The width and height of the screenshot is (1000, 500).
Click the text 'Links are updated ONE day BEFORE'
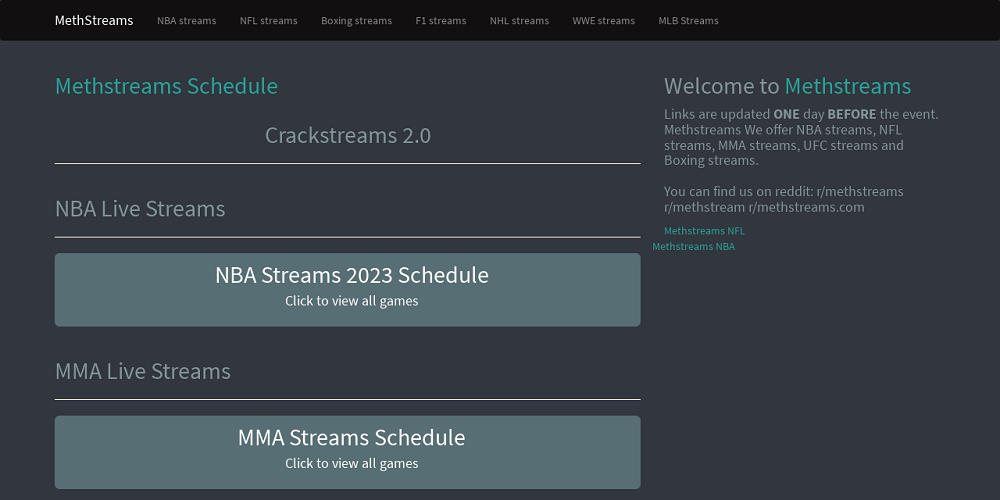[x=770, y=115]
